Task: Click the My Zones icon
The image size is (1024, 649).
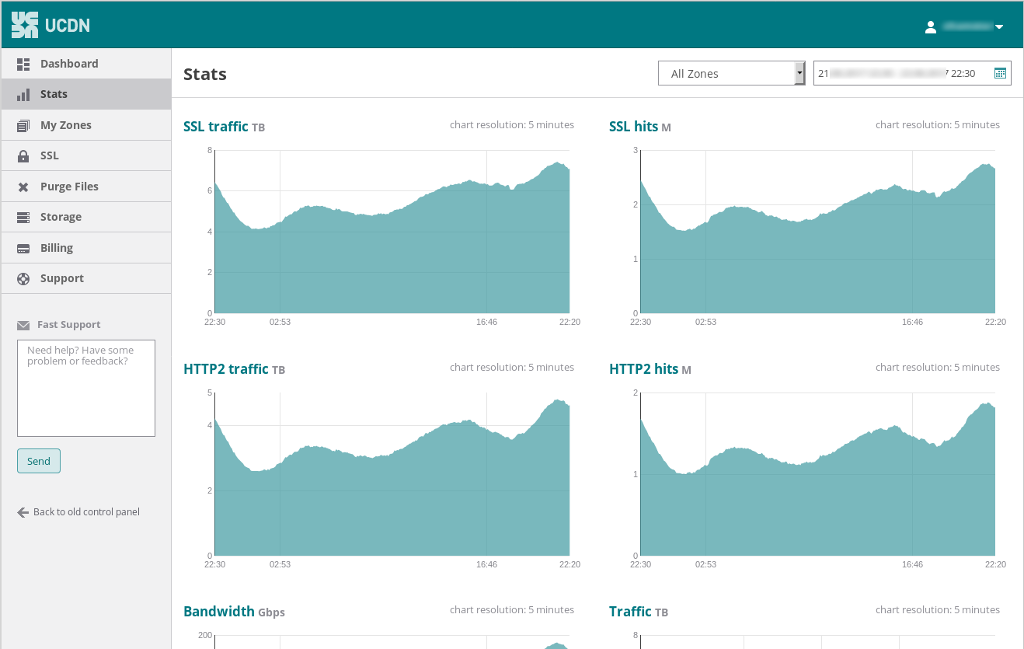Action: [x=23, y=125]
